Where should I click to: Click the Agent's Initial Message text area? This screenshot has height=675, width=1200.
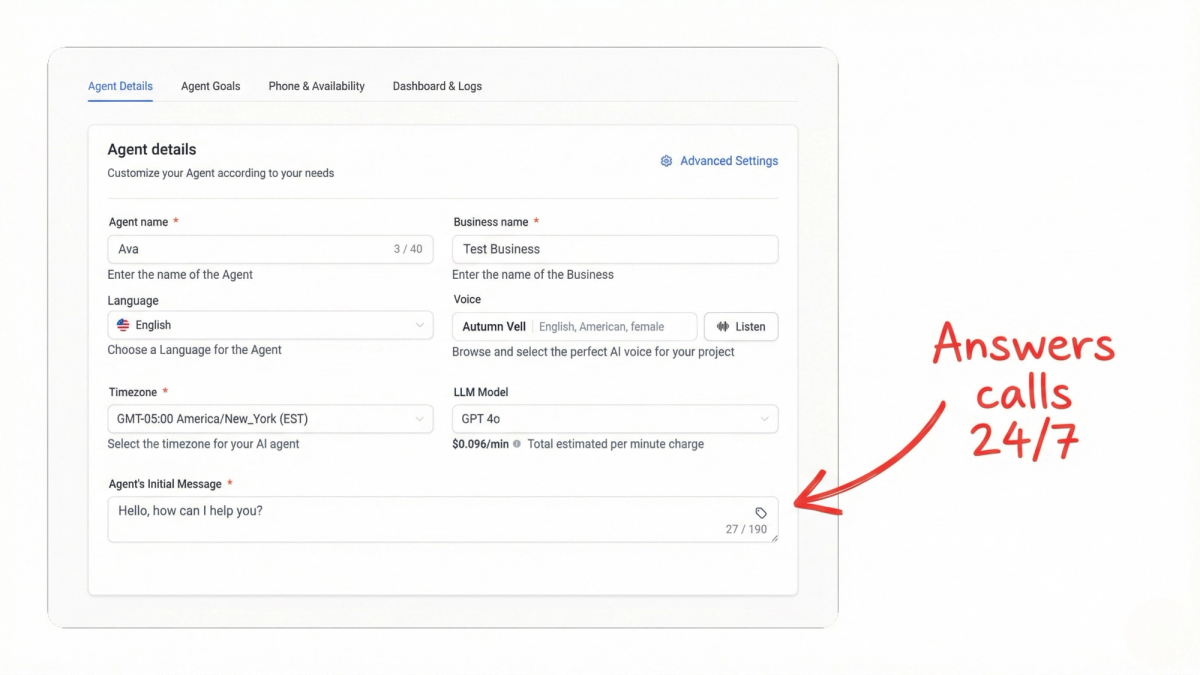click(443, 520)
